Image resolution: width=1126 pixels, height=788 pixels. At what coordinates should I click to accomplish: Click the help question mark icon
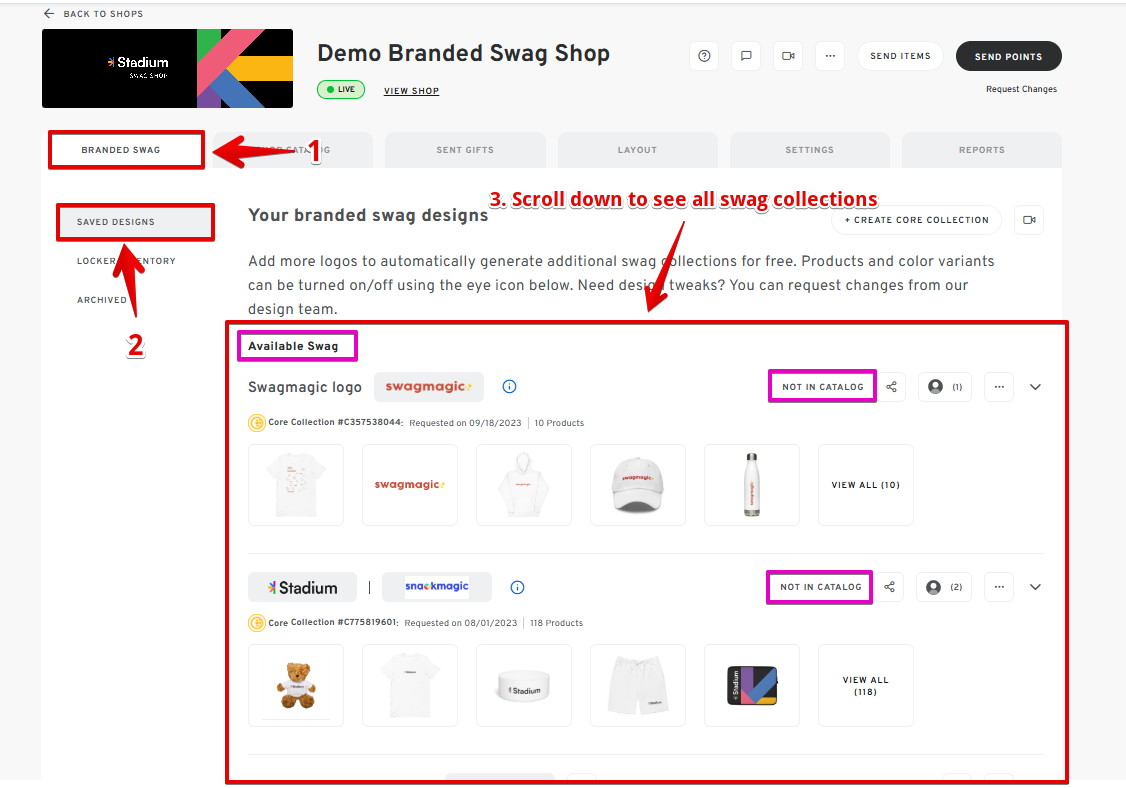click(x=704, y=56)
